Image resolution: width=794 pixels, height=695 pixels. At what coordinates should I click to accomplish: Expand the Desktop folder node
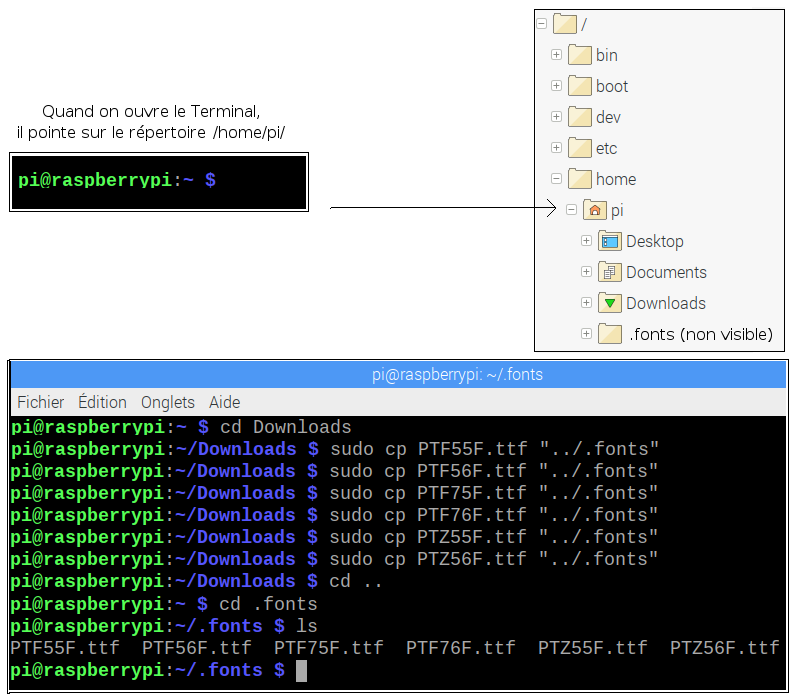[x=586, y=241]
